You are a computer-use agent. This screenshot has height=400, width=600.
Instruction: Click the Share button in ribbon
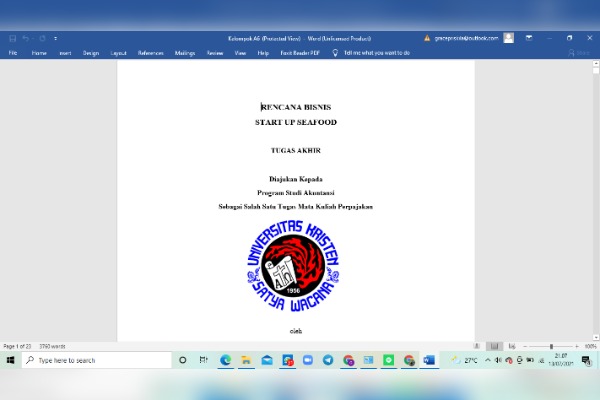coord(579,53)
